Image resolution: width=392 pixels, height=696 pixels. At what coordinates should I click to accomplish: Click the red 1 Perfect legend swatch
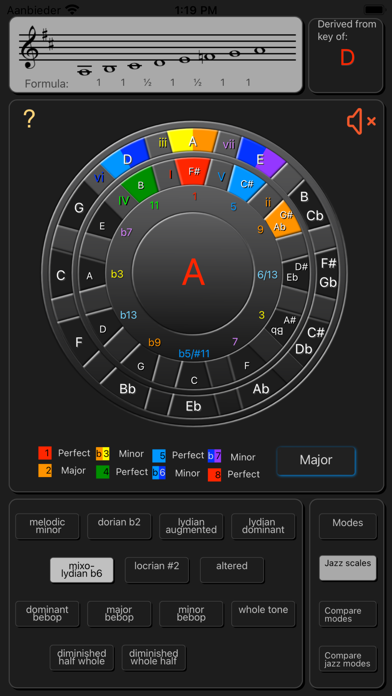pyautogui.click(x=45, y=454)
